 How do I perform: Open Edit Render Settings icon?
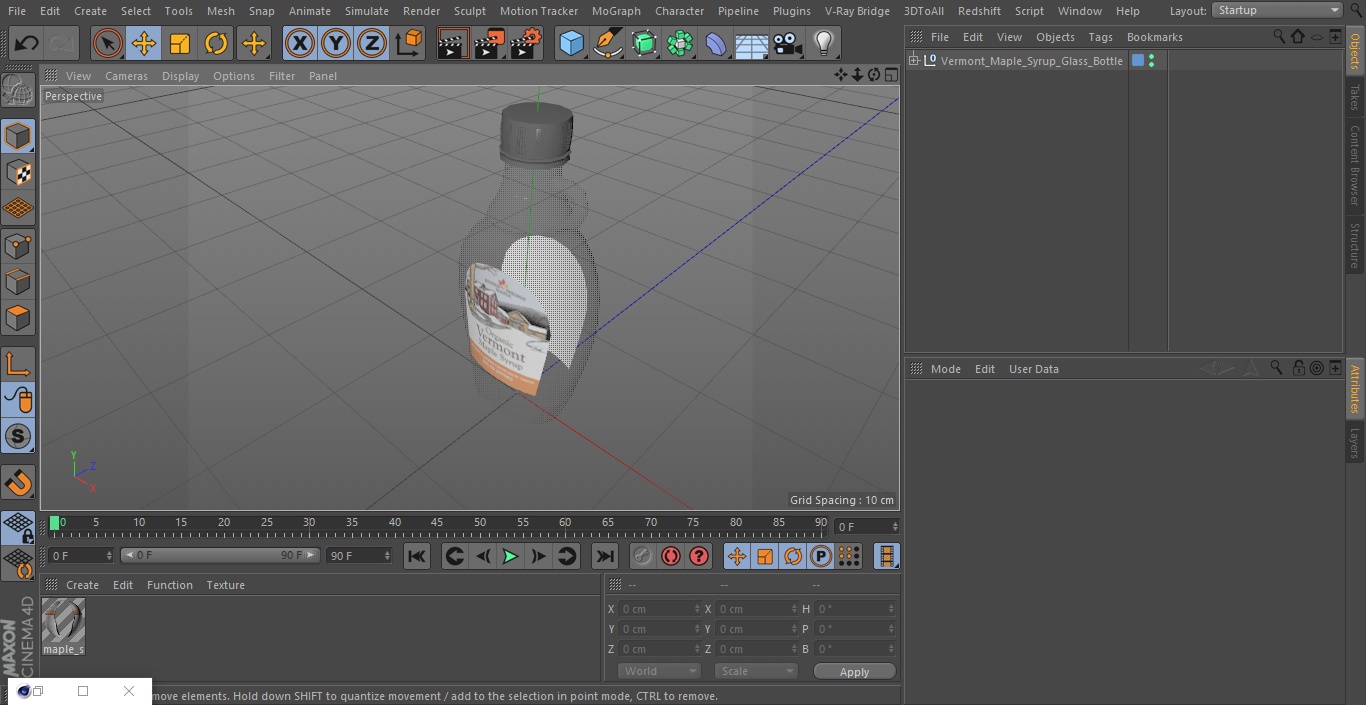(526, 43)
